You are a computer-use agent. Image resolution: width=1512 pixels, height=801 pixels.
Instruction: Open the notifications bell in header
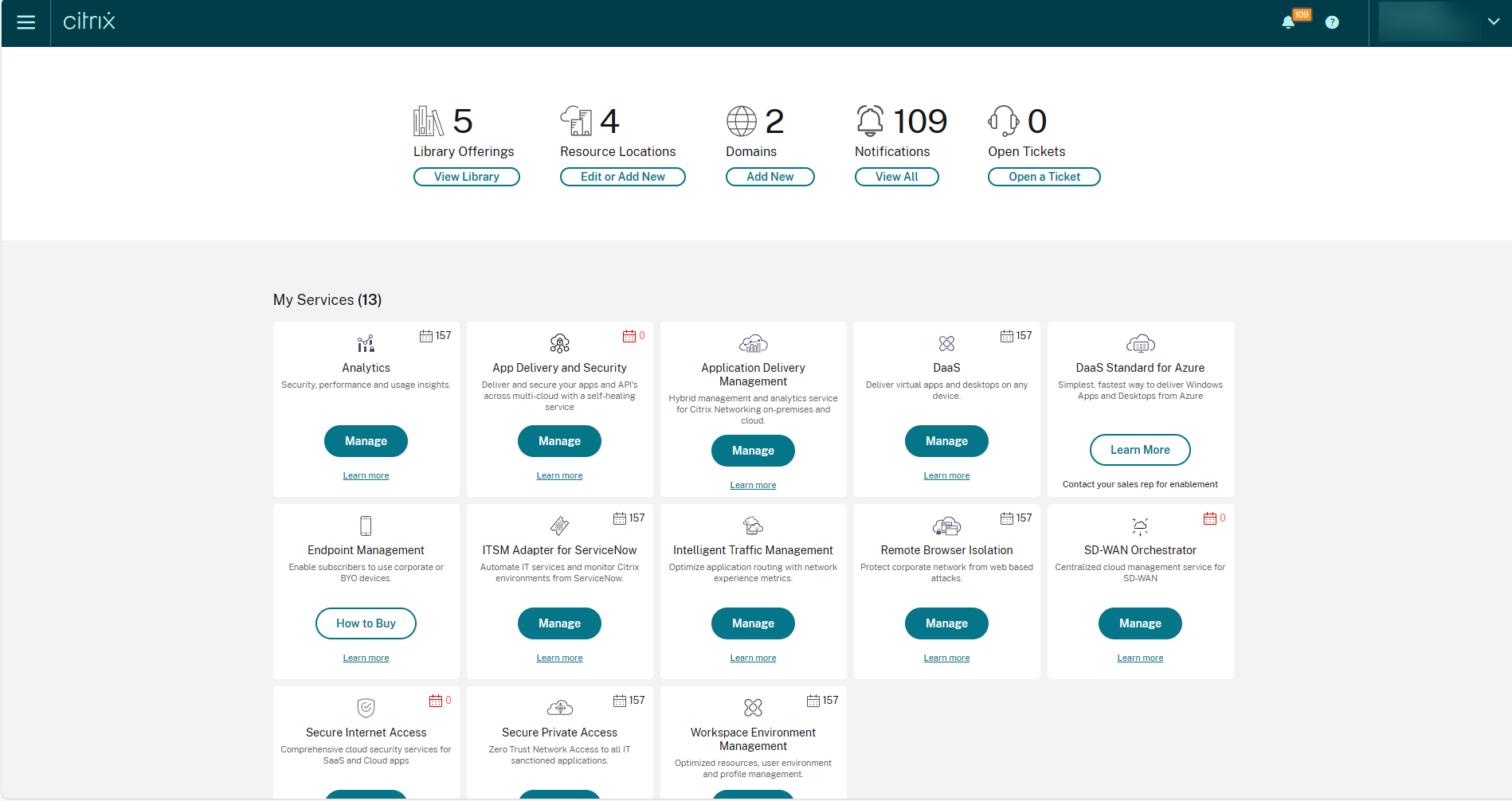1288,22
